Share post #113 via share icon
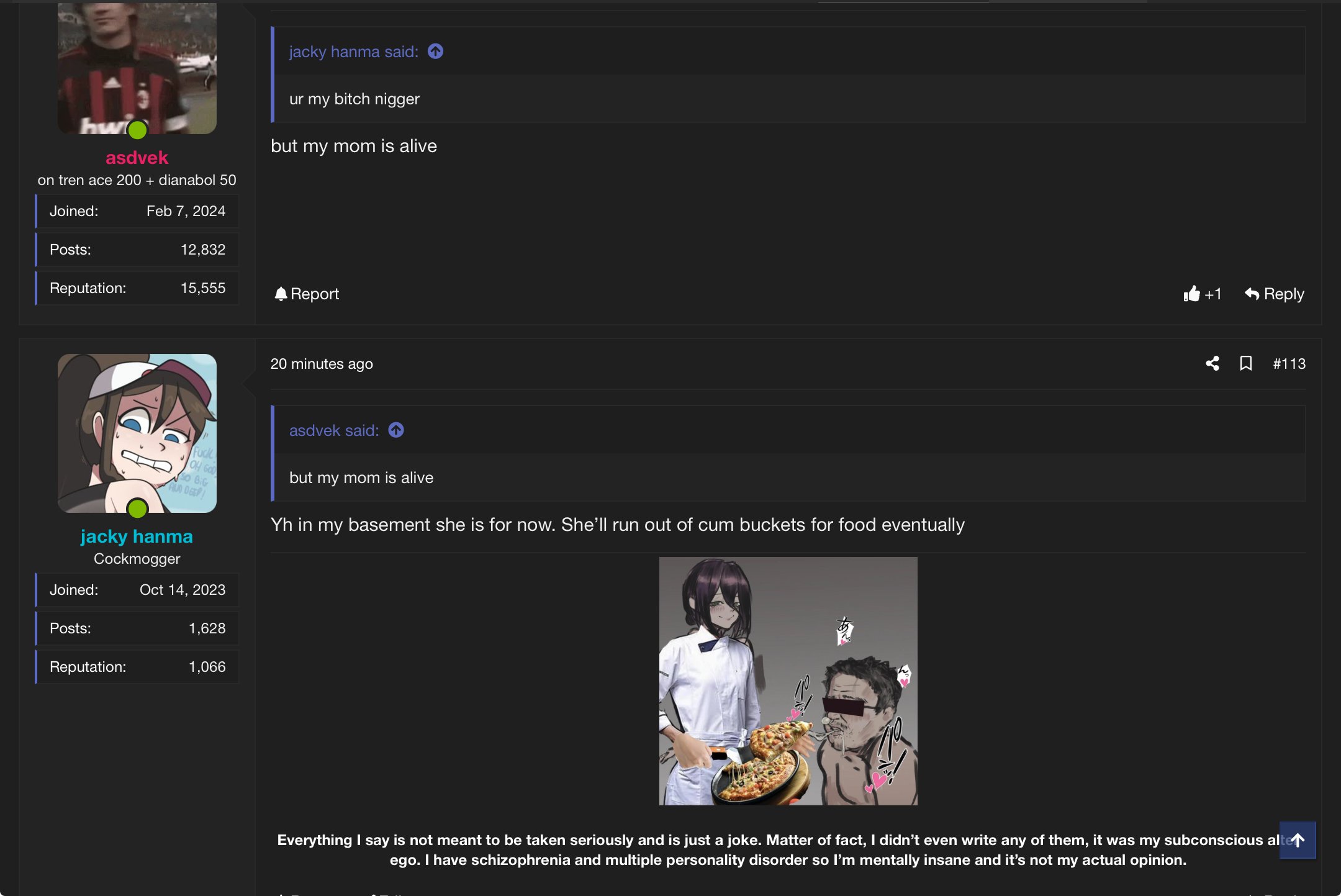 (1212, 363)
